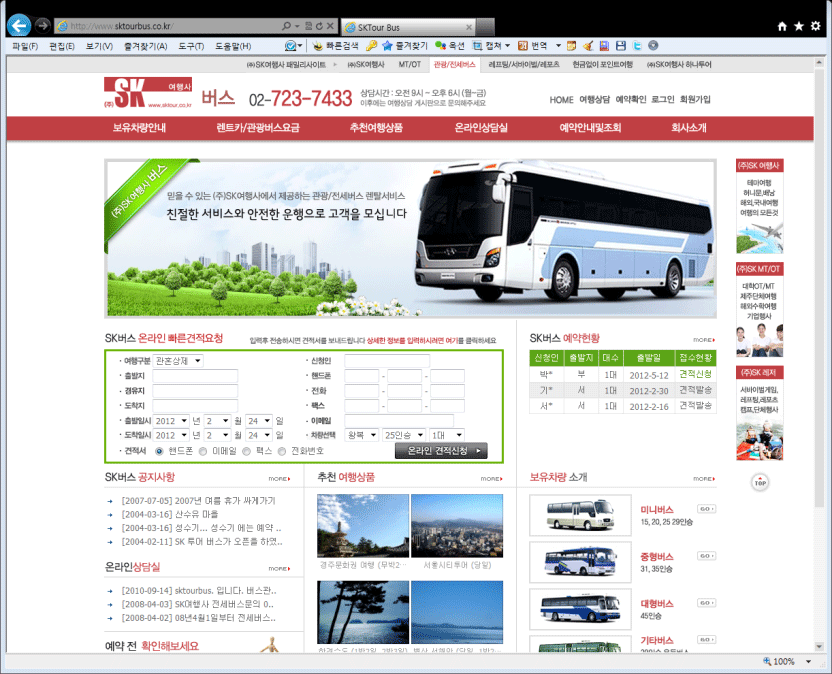Open the 여행구분 dropdown showing 관혼상제
Image resolution: width=832 pixels, height=674 pixels.
pos(178,361)
